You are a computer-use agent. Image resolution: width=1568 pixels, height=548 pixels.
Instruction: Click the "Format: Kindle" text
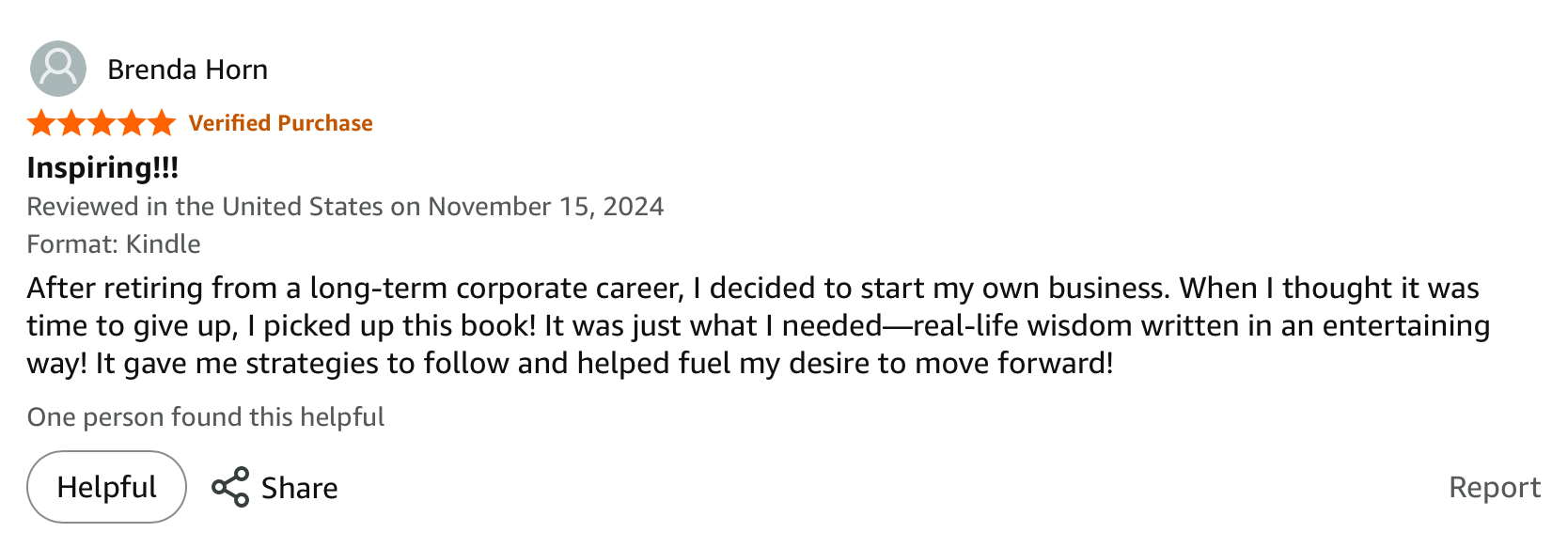click(114, 244)
